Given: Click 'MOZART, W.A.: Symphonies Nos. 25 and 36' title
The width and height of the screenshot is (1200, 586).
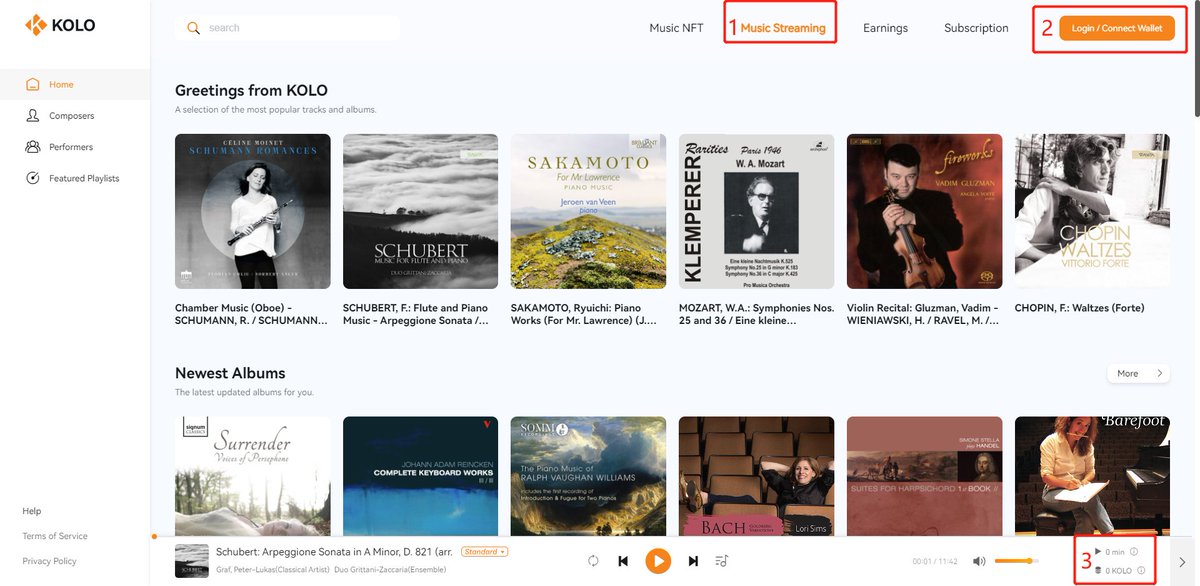Looking at the screenshot, I should coord(756,314).
